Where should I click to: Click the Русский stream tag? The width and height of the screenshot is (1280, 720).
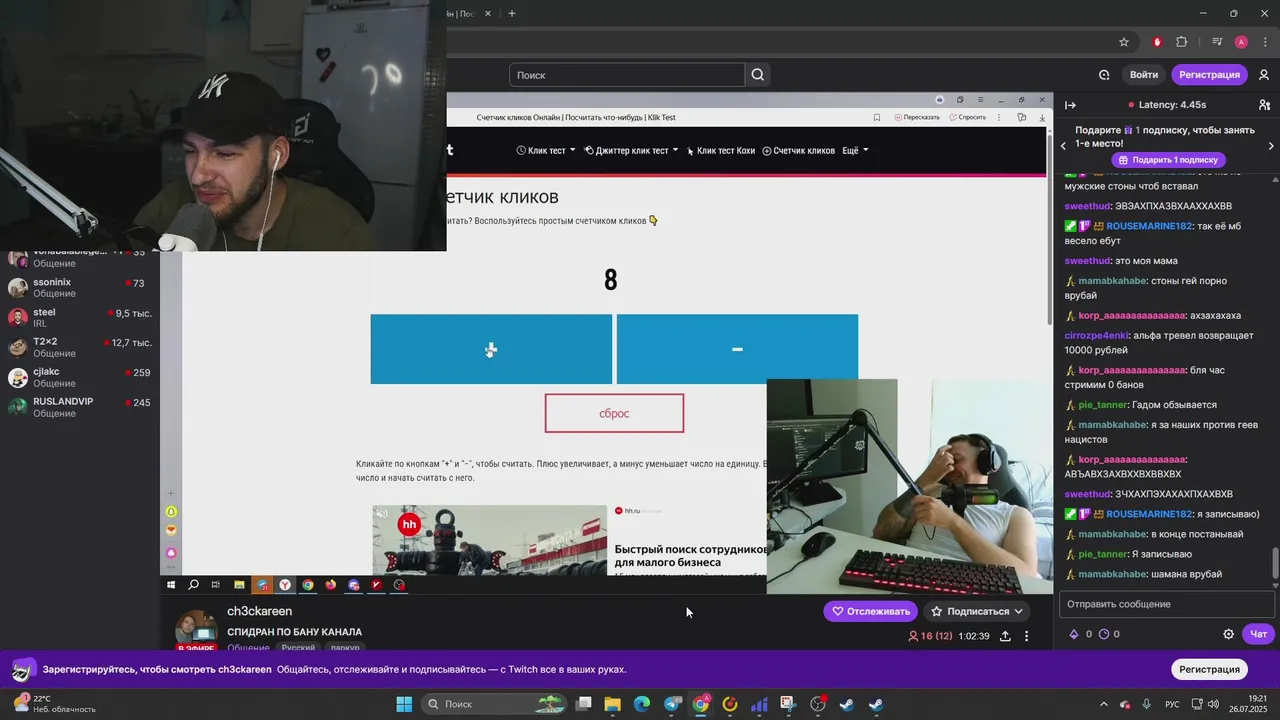(x=297, y=648)
